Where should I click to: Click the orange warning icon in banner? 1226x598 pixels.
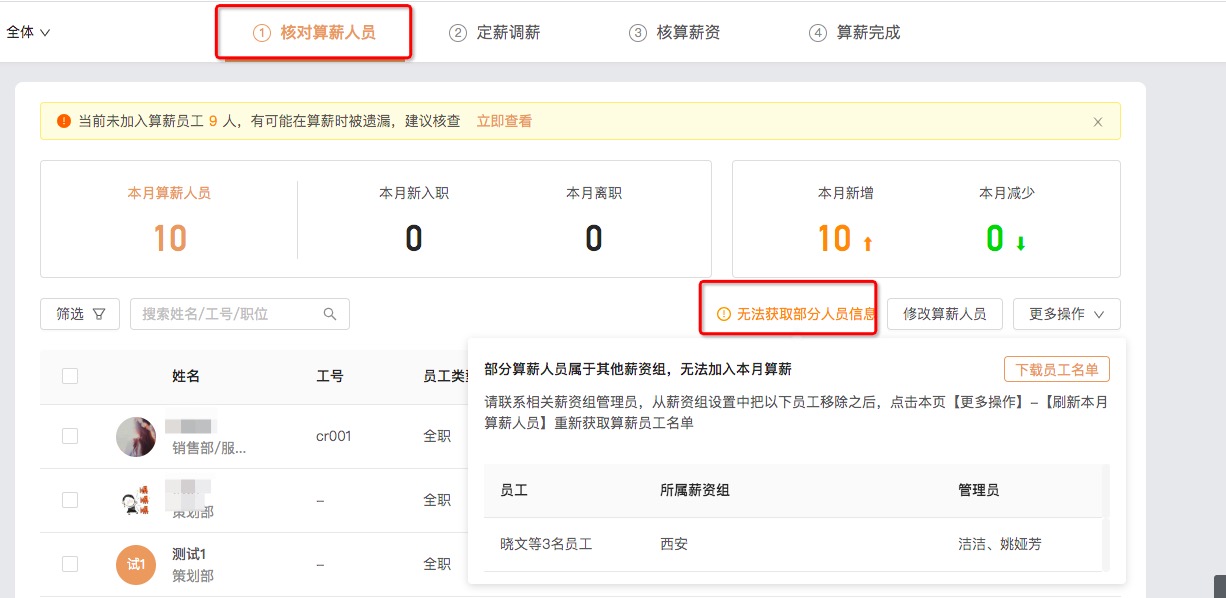pos(64,121)
